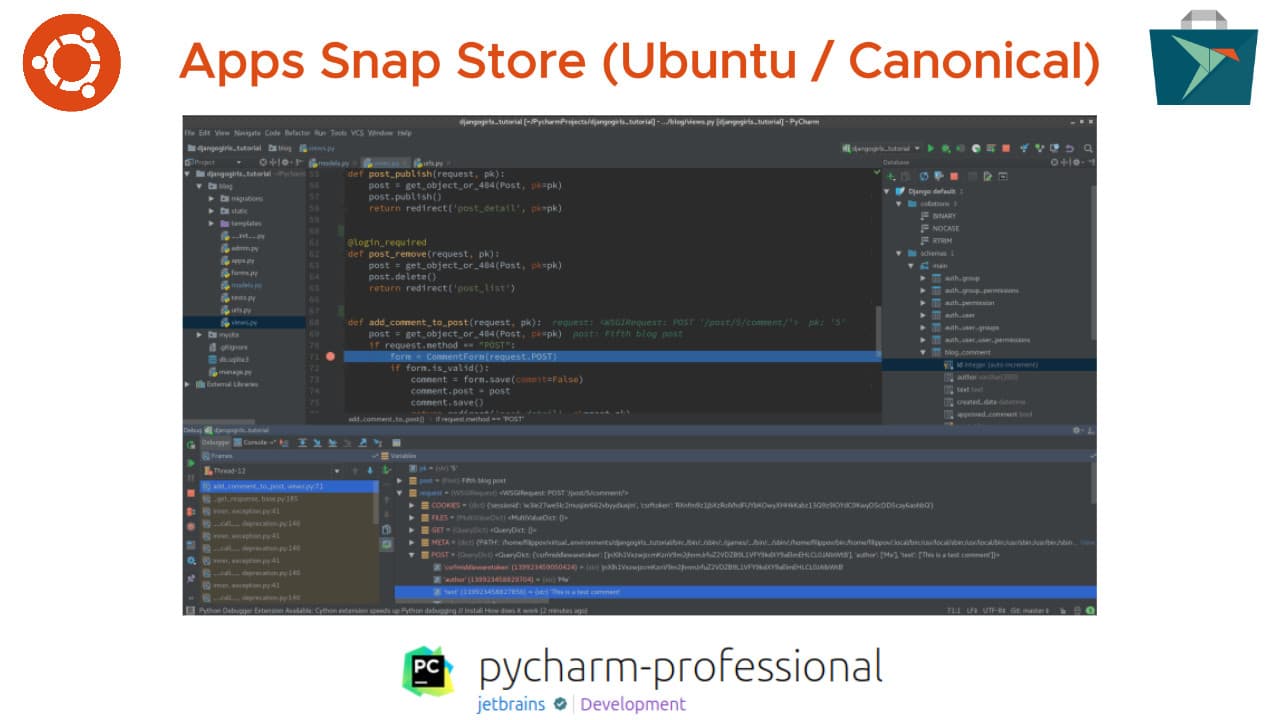Open the VCS menu
Screen dimensions: 1280x720
click(x=355, y=132)
